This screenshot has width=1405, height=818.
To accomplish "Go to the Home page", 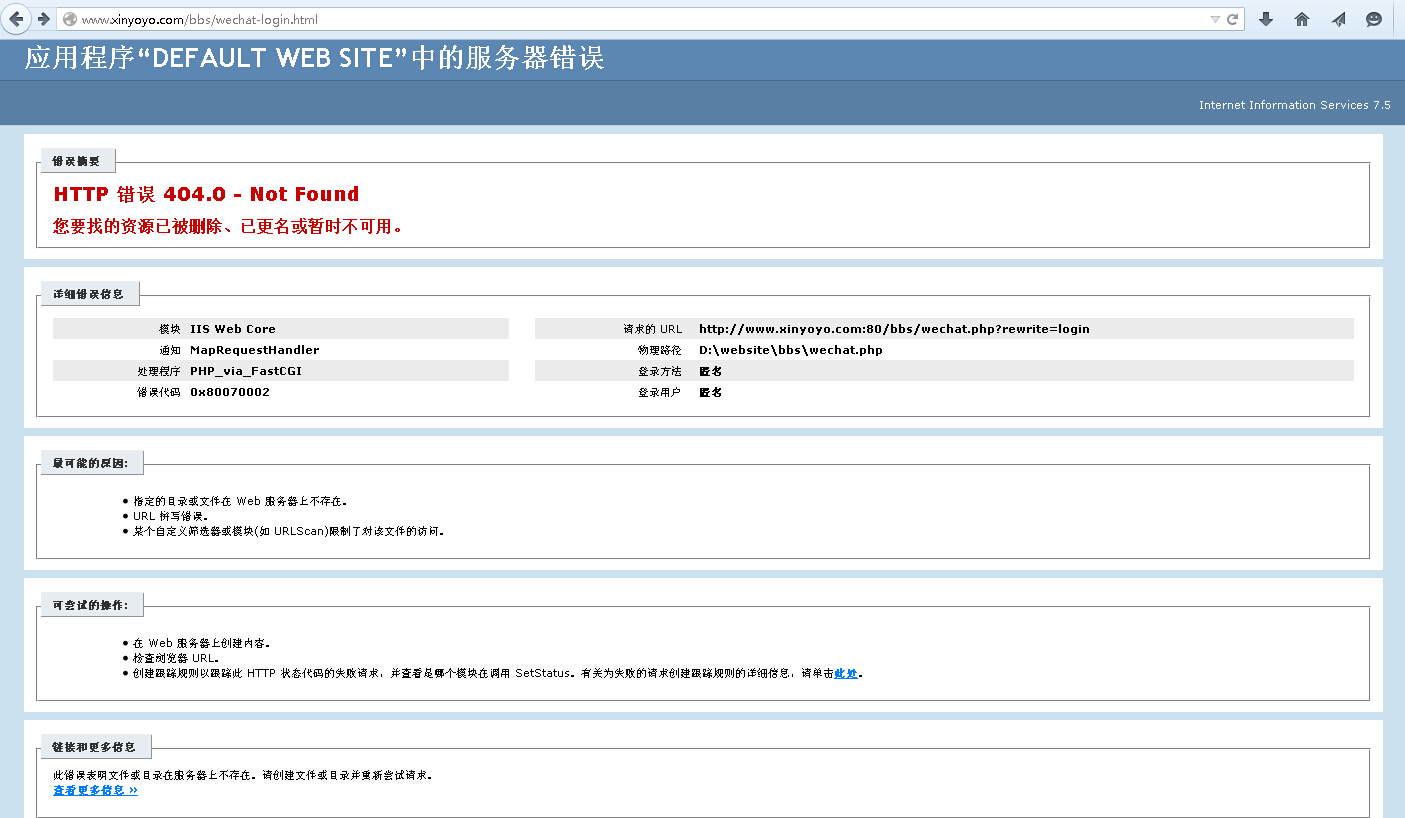I will 1302,19.
